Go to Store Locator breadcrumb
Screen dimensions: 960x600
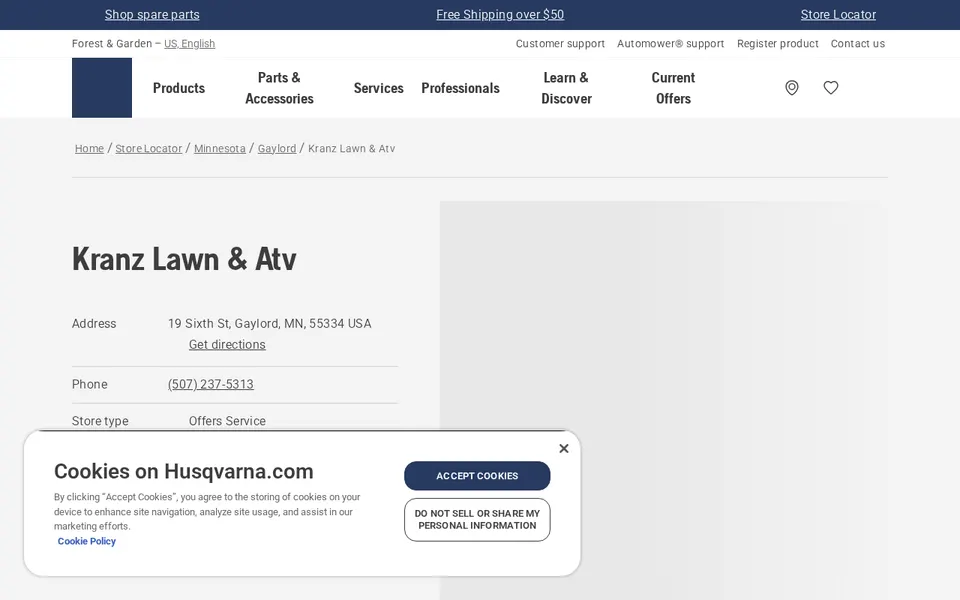point(149,148)
